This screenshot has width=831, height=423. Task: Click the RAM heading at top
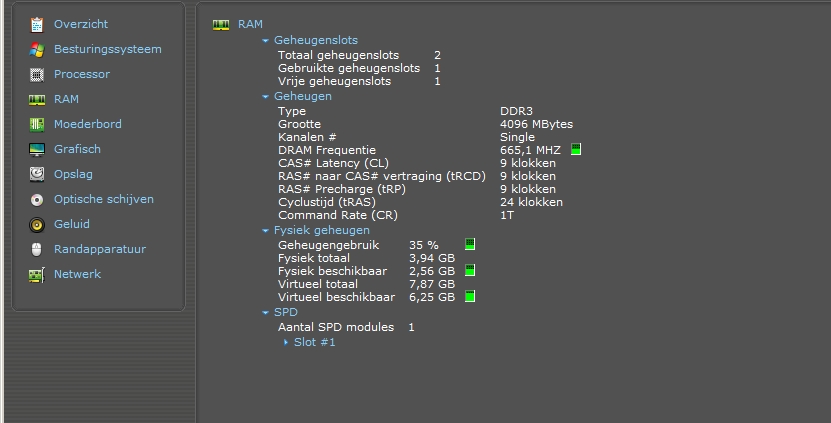pos(250,24)
